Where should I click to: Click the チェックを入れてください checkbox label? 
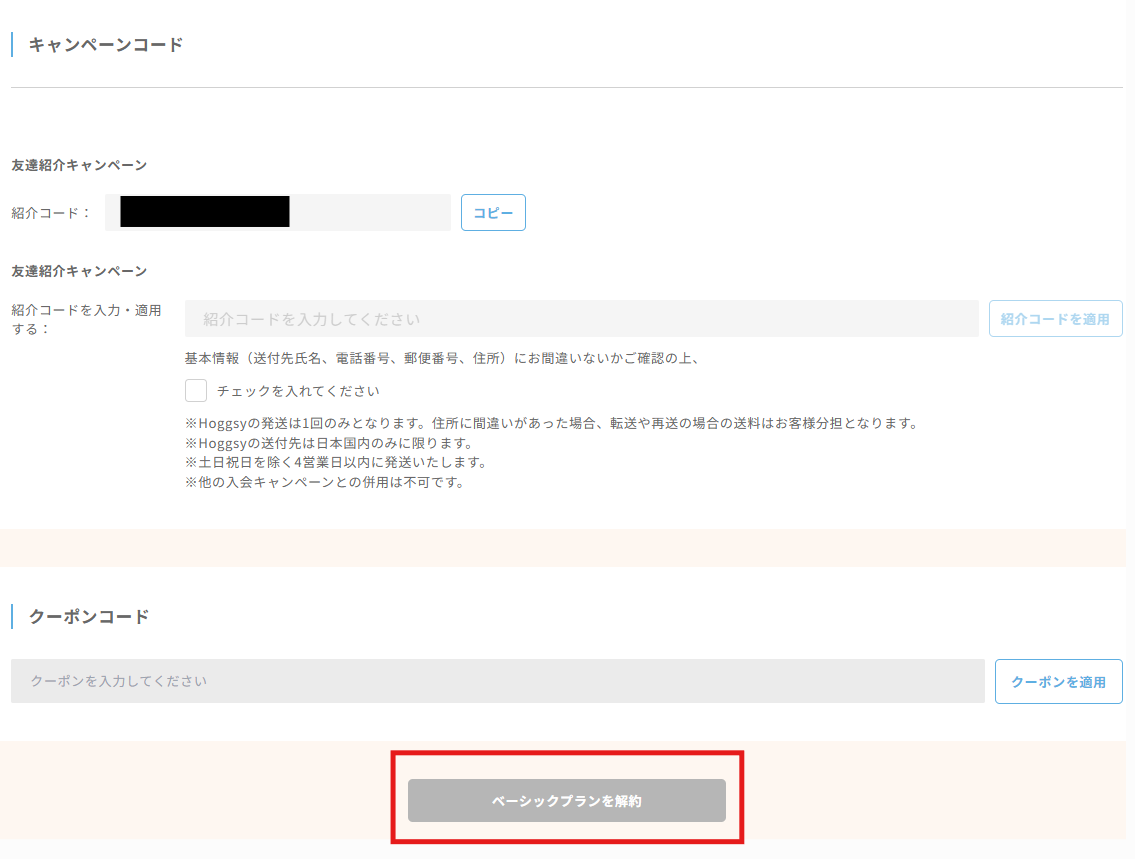tap(298, 391)
